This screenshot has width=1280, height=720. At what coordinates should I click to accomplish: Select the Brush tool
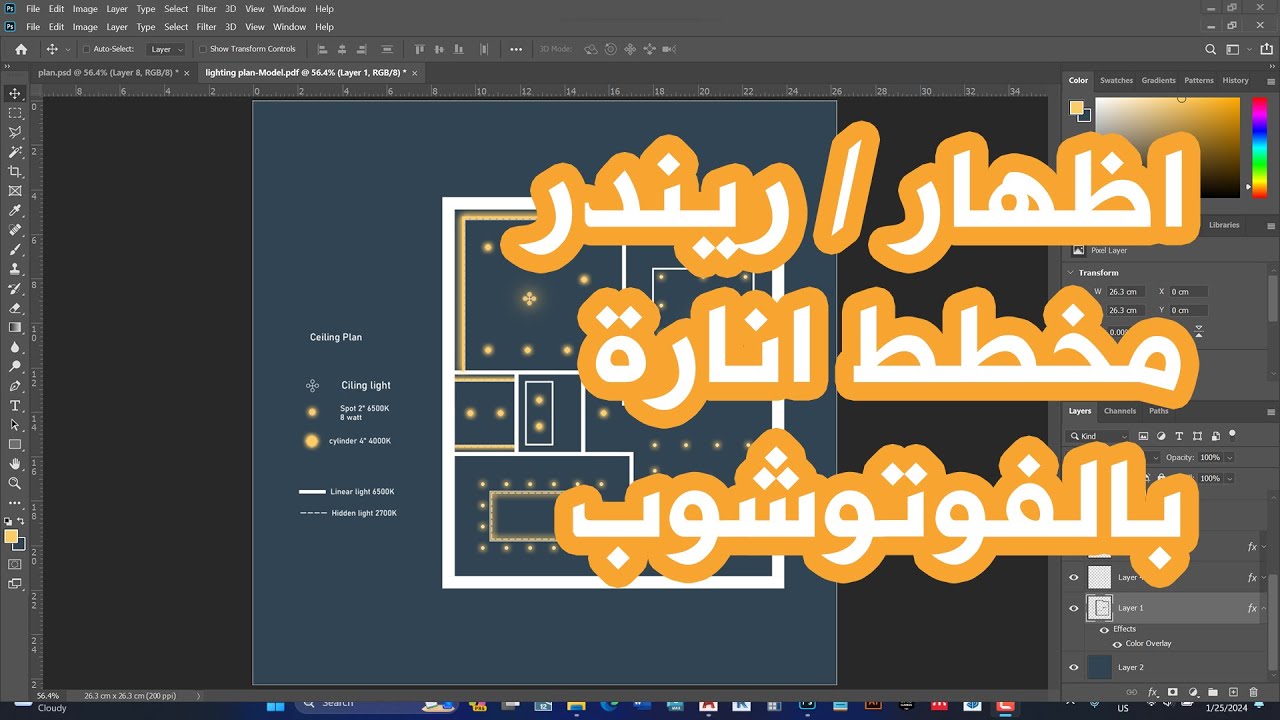tap(15, 249)
